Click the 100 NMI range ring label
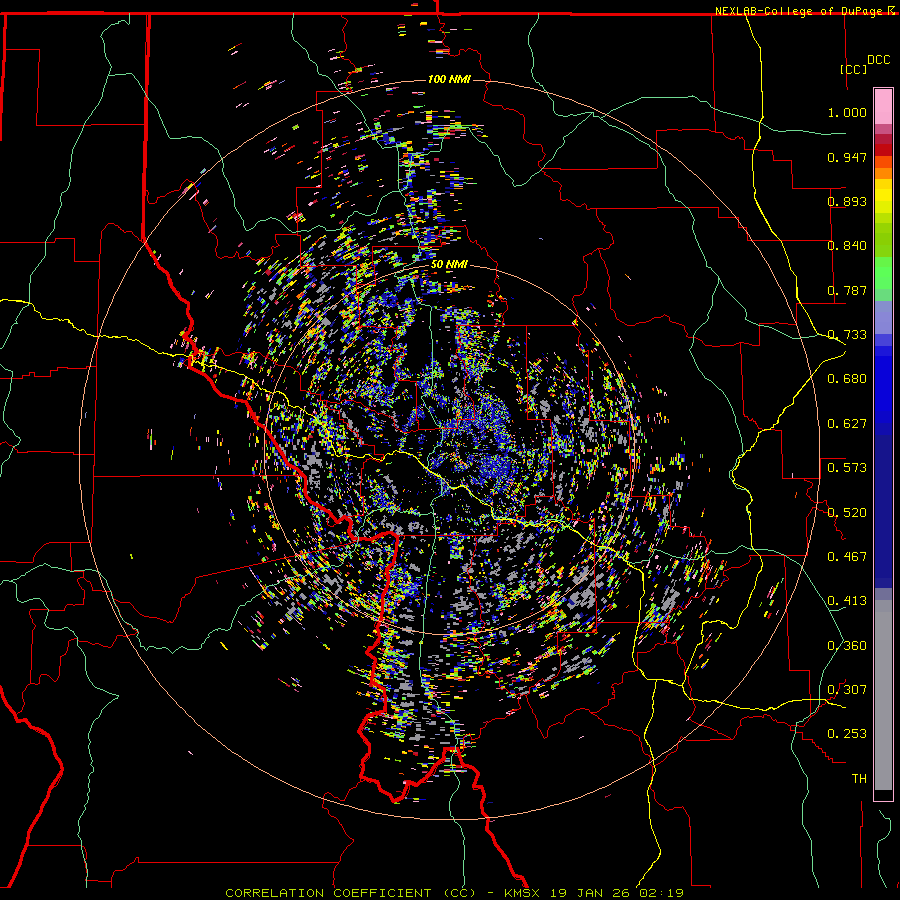The image size is (900, 900). 449,79
